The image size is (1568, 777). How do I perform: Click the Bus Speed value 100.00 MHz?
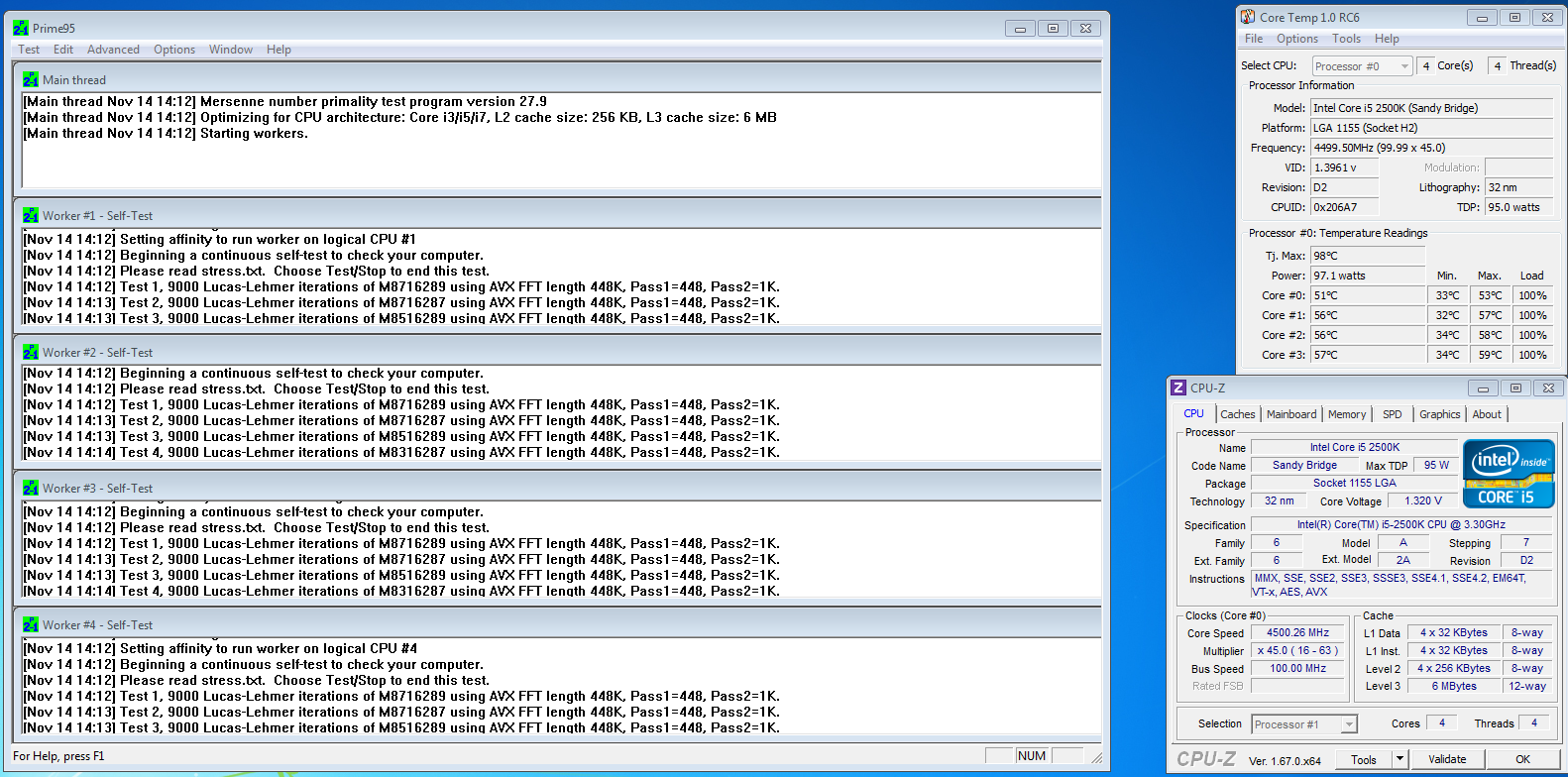1297,668
